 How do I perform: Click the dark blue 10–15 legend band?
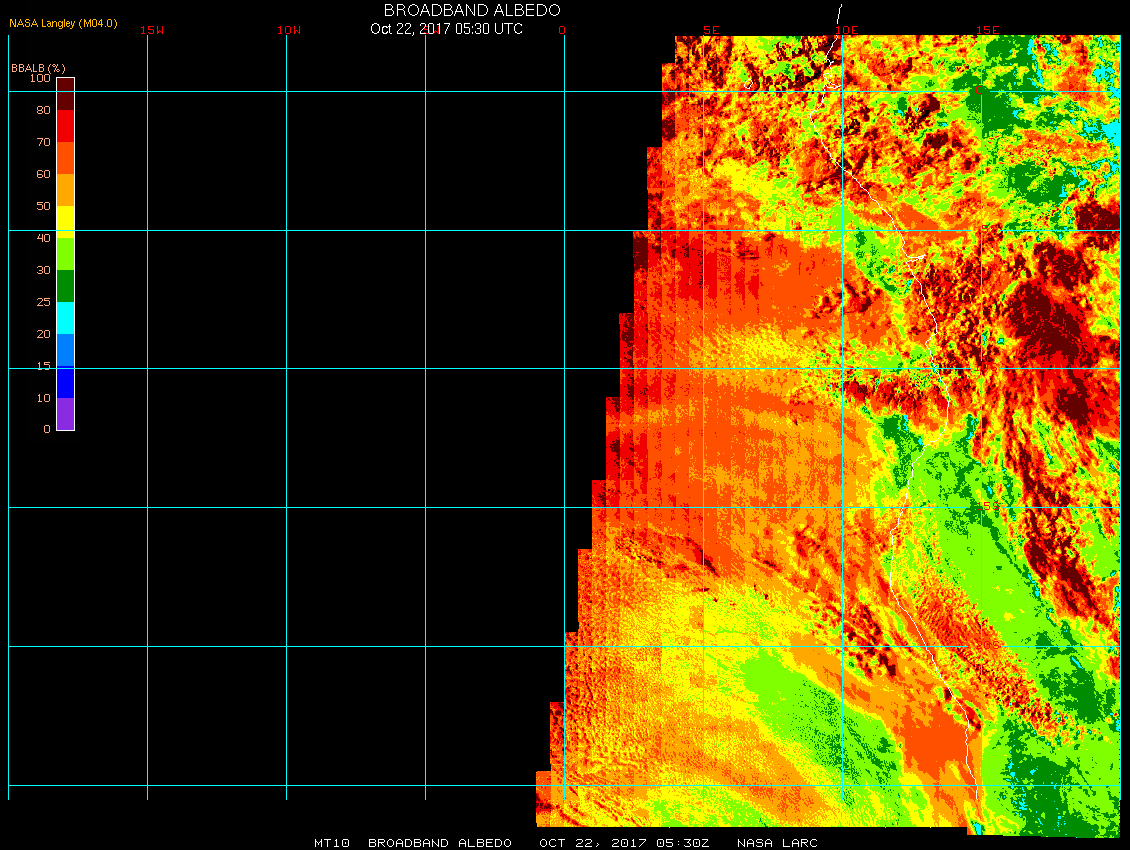coord(66,382)
